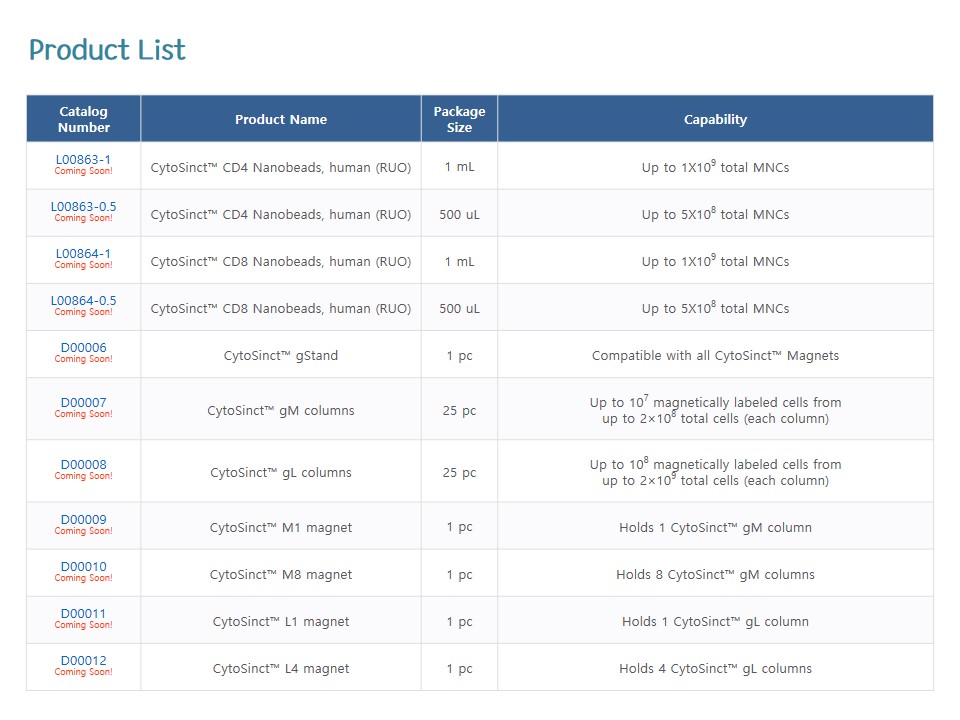The width and height of the screenshot is (960, 720).
Task: Open catalog link D00008
Action: [83, 465]
